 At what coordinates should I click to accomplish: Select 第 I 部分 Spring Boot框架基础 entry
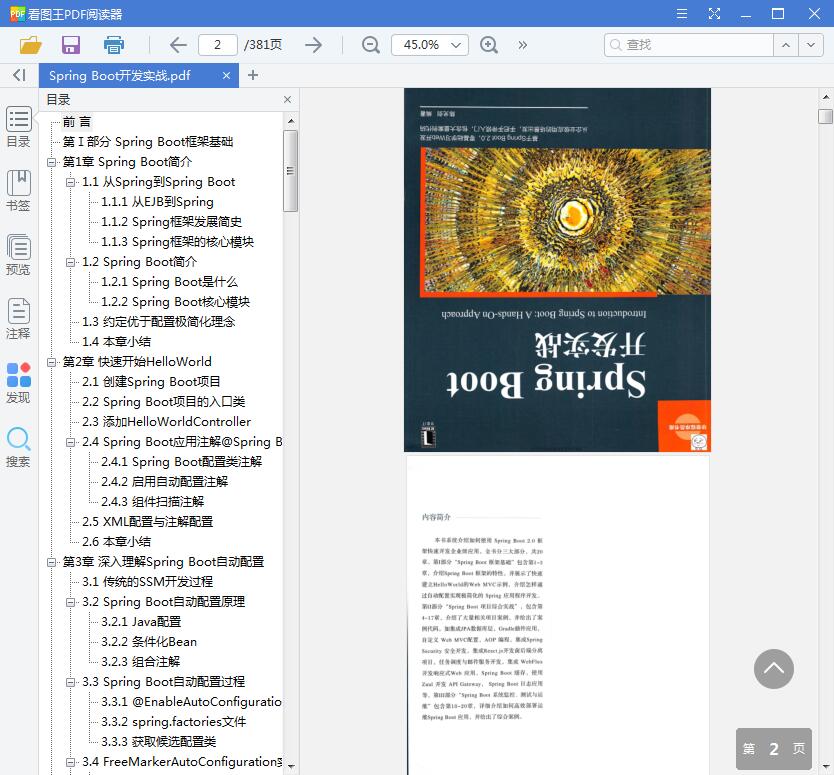coord(148,141)
